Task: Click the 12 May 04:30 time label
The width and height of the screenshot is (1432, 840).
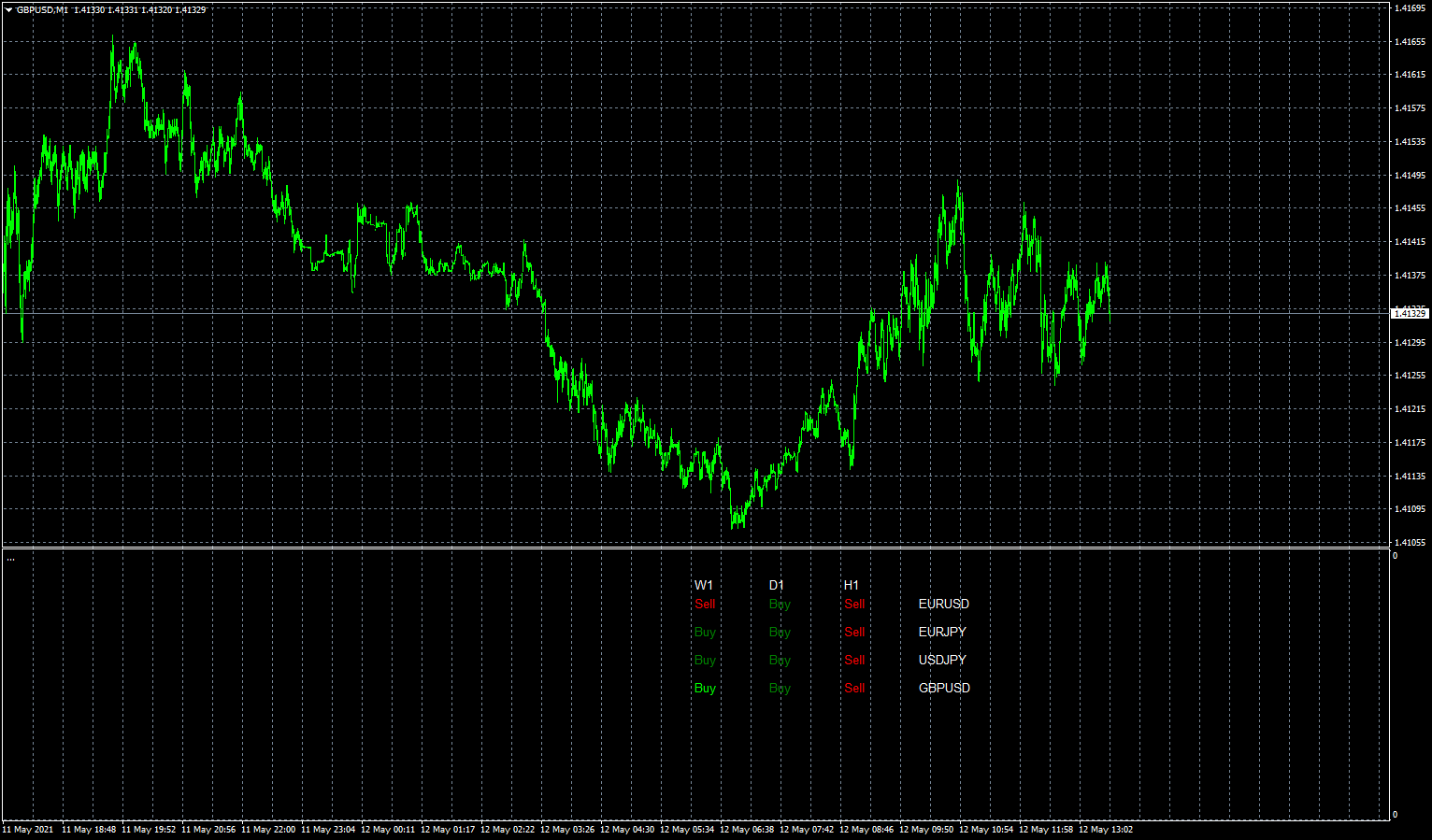Action: pyautogui.click(x=627, y=829)
